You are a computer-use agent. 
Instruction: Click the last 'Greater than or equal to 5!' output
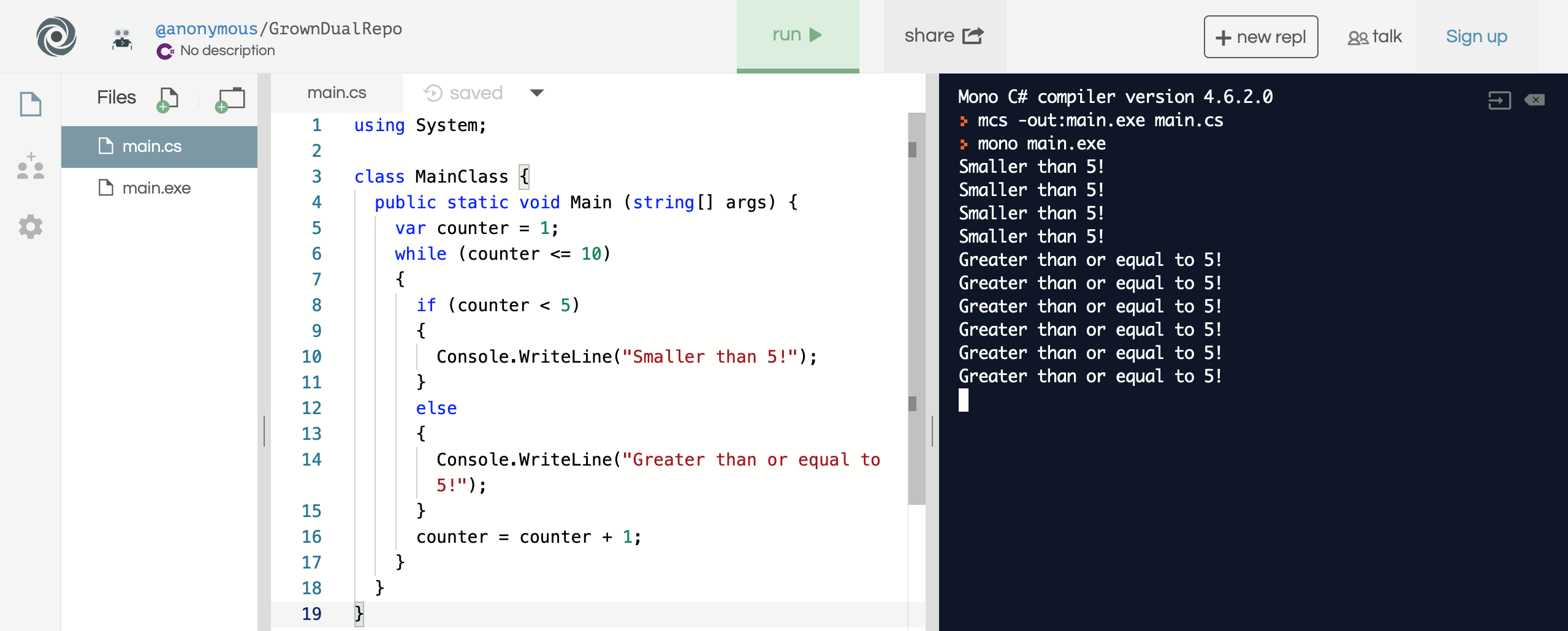click(x=1090, y=376)
